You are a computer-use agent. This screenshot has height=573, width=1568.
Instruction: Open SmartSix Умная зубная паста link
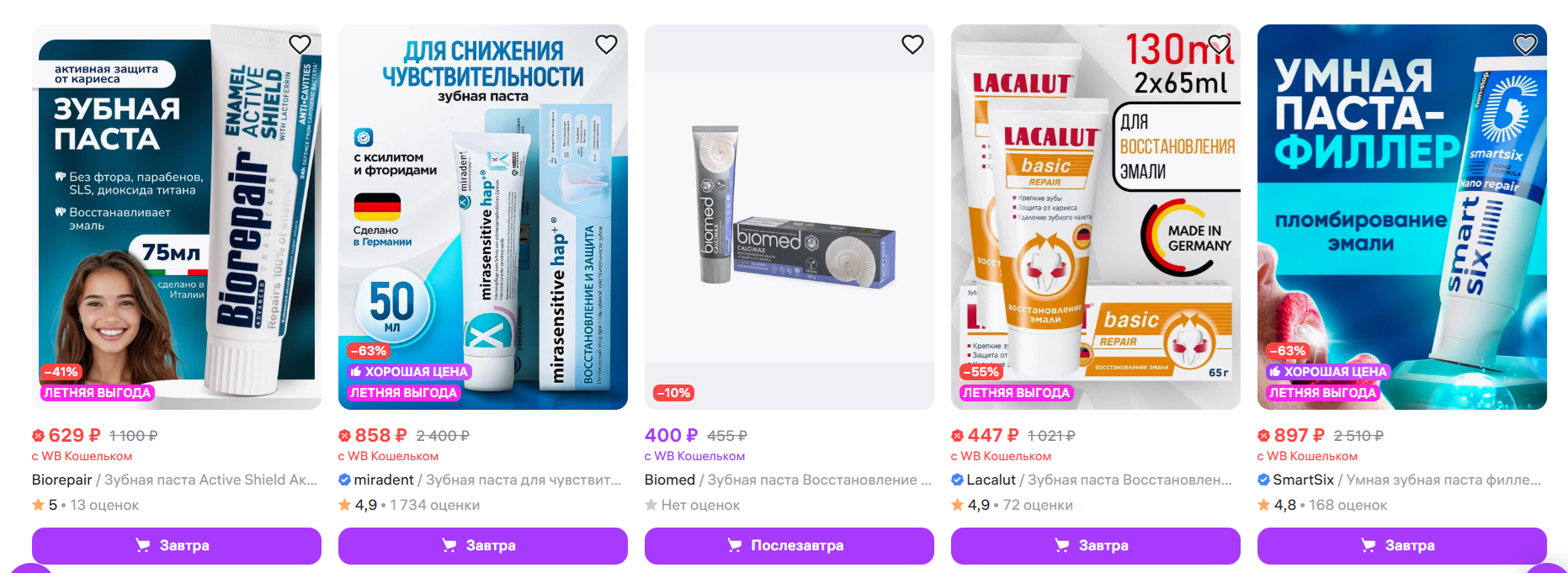coord(1400,480)
